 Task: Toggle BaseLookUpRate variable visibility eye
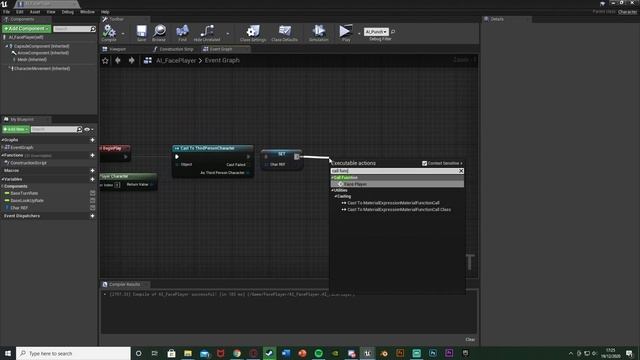93,200
